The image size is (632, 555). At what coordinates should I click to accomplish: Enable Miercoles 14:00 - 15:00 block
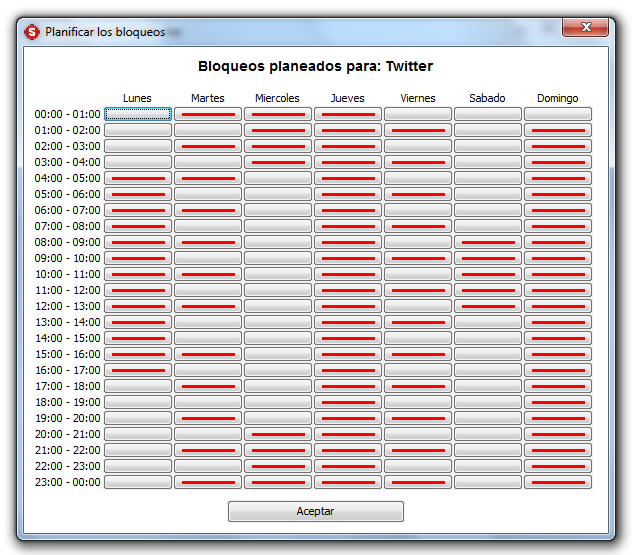click(x=278, y=338)
